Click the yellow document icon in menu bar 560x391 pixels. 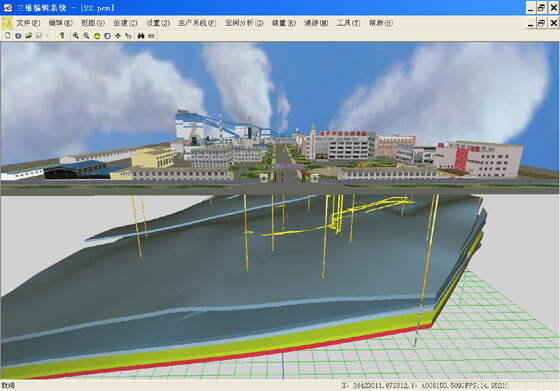click(x=7, y=23)
